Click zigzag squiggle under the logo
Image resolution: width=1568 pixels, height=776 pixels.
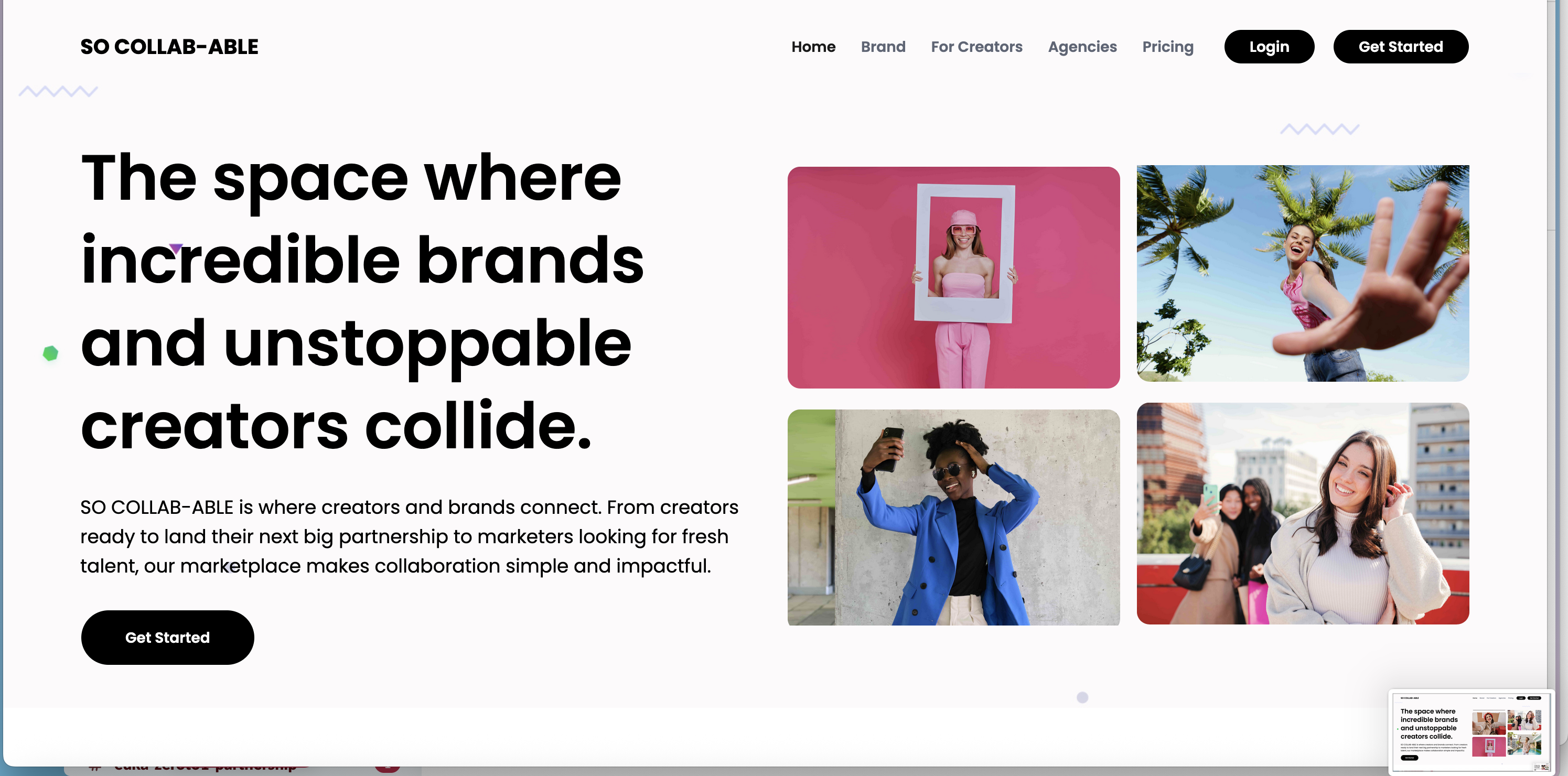[x=58, y=91]
